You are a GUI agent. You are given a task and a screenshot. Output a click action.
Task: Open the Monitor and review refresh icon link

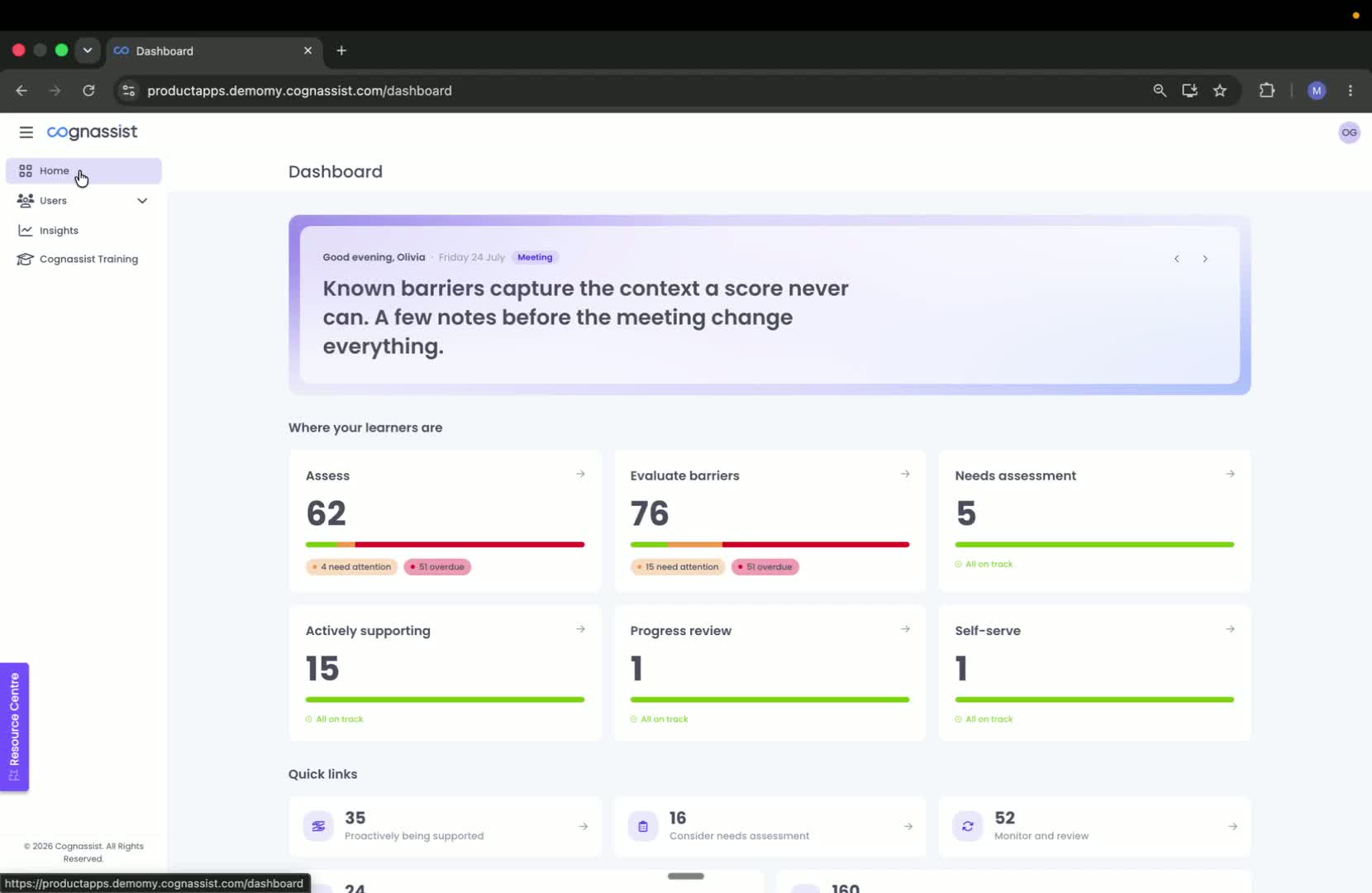[967, 826]
